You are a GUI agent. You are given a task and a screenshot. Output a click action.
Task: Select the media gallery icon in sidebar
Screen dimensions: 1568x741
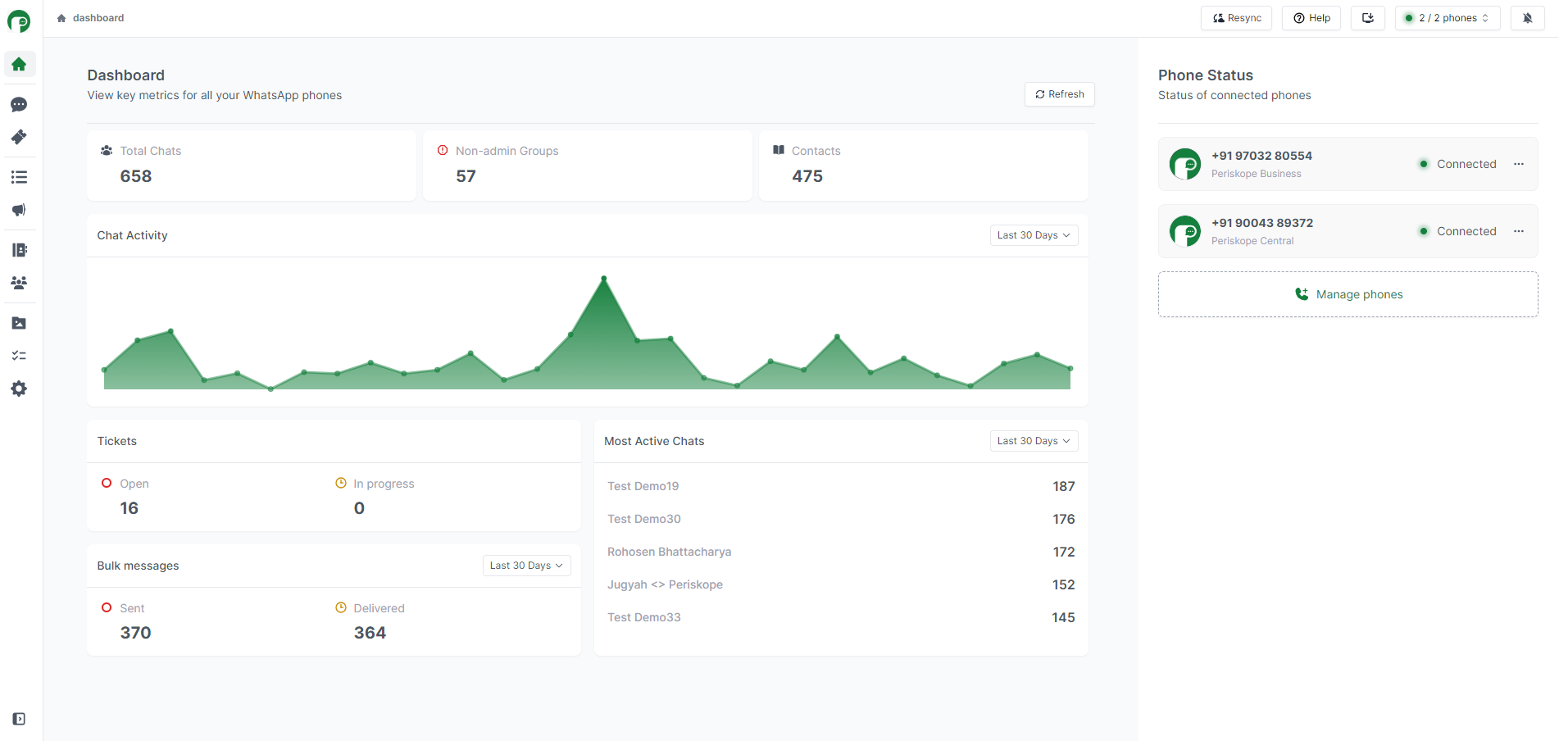pyautogui.click(x=19, y=323)
